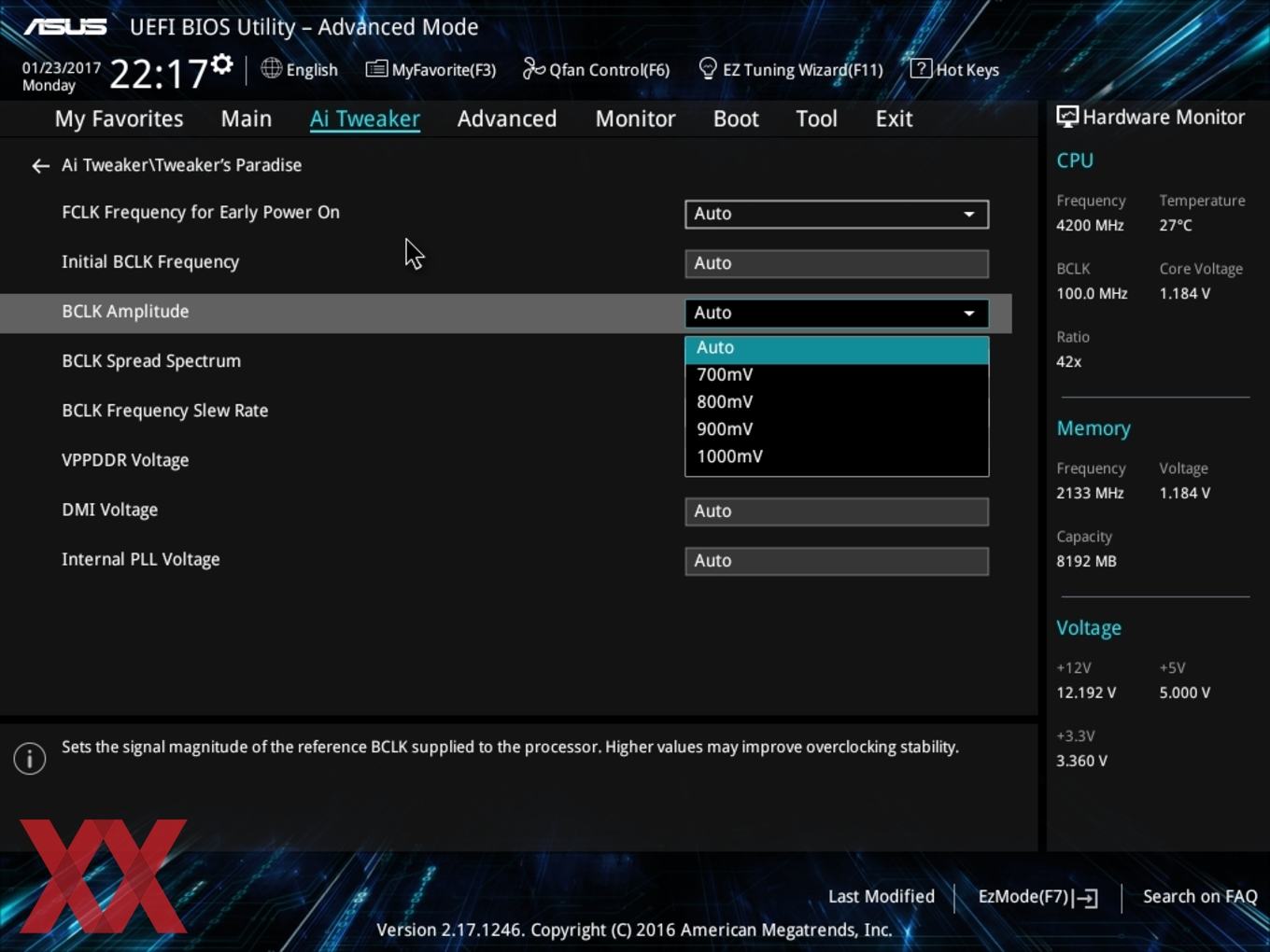This screenshot has height=952, width=1270.
Task: Click the 27°C temperature value
Action: coord(1176,225)
